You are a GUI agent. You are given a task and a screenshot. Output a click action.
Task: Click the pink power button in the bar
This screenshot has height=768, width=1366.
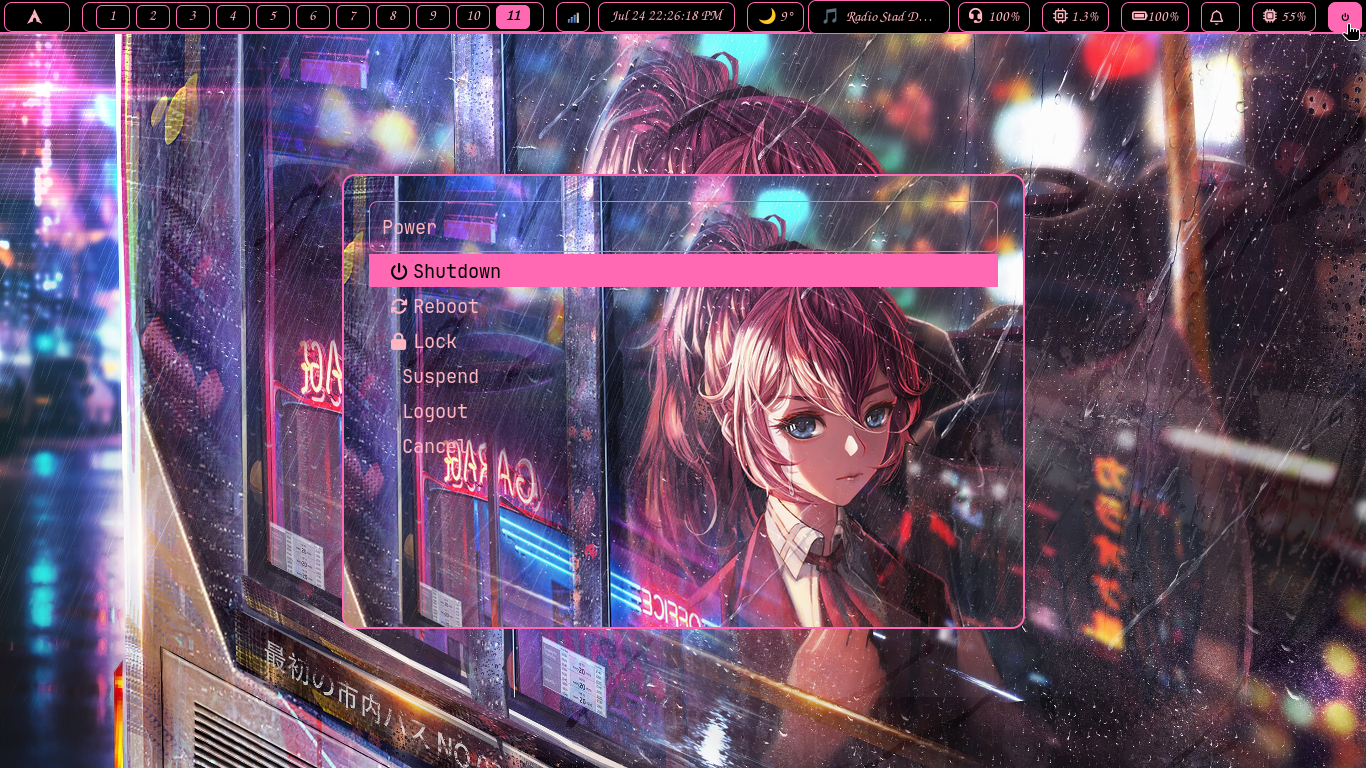tap(1345, 17)
